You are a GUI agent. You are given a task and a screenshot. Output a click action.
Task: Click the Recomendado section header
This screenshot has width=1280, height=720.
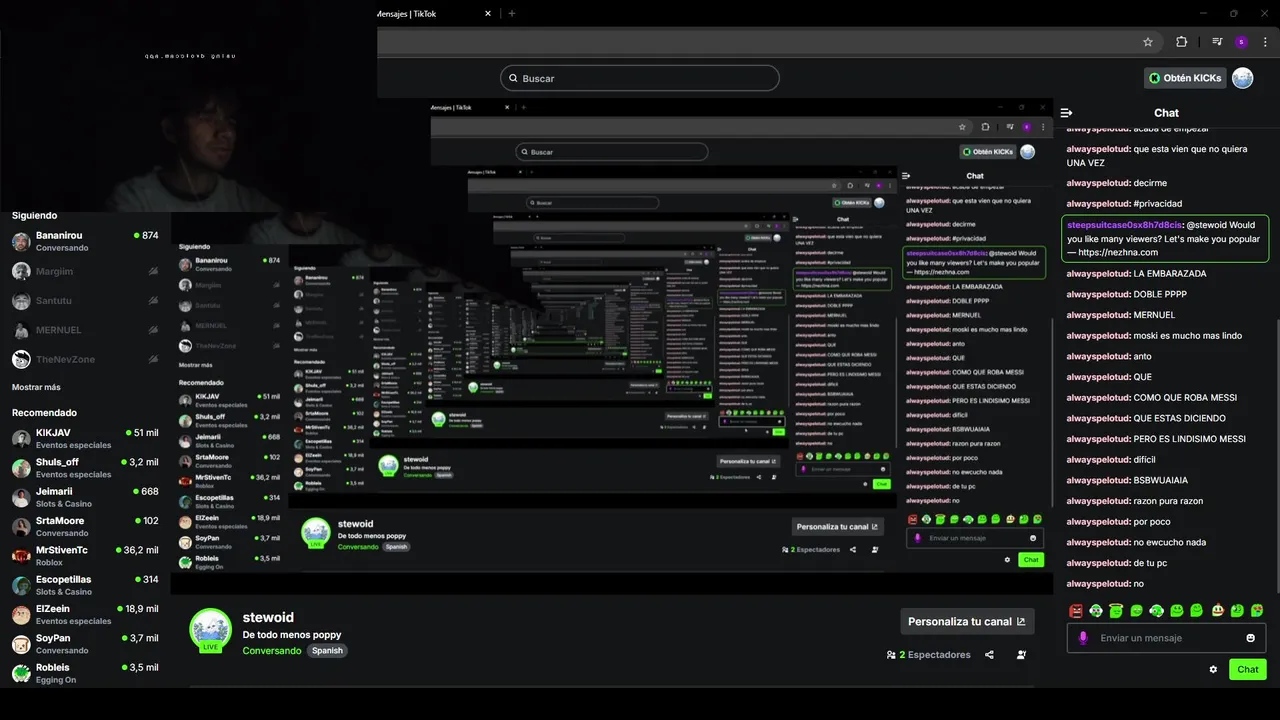point(44,412)
